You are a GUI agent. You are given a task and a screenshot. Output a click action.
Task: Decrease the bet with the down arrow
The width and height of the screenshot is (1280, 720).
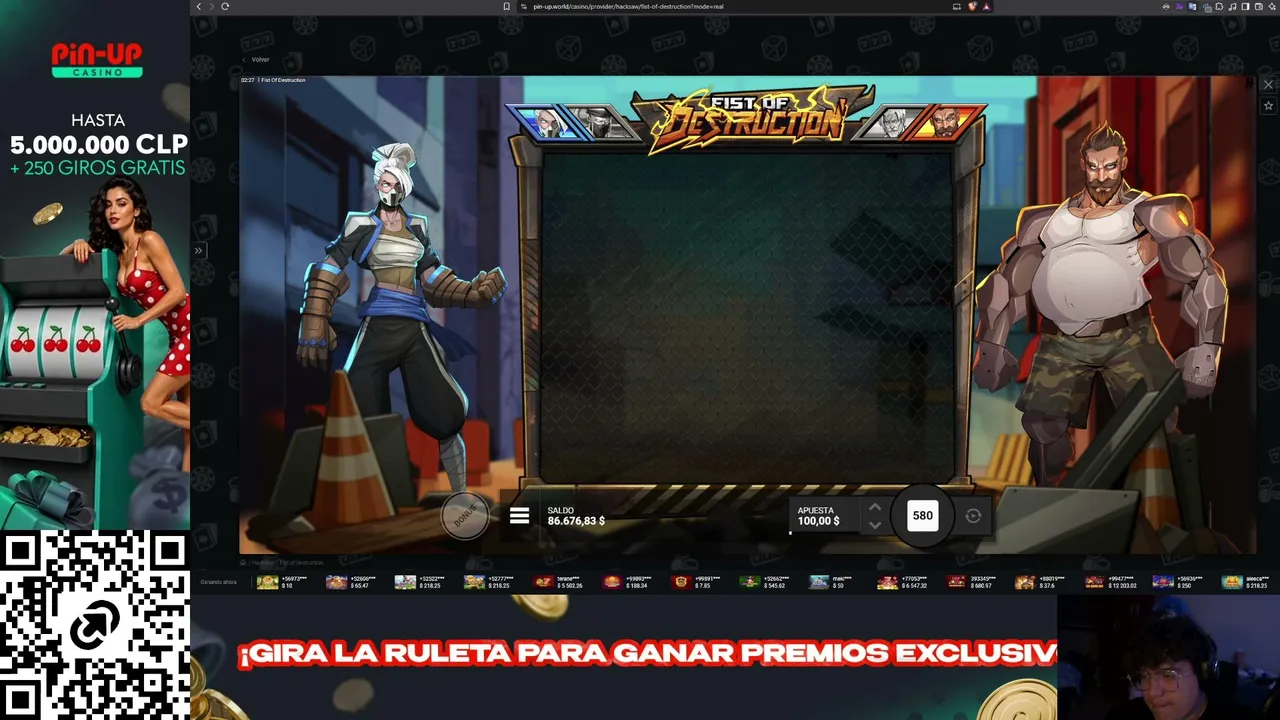coord(875,525)
